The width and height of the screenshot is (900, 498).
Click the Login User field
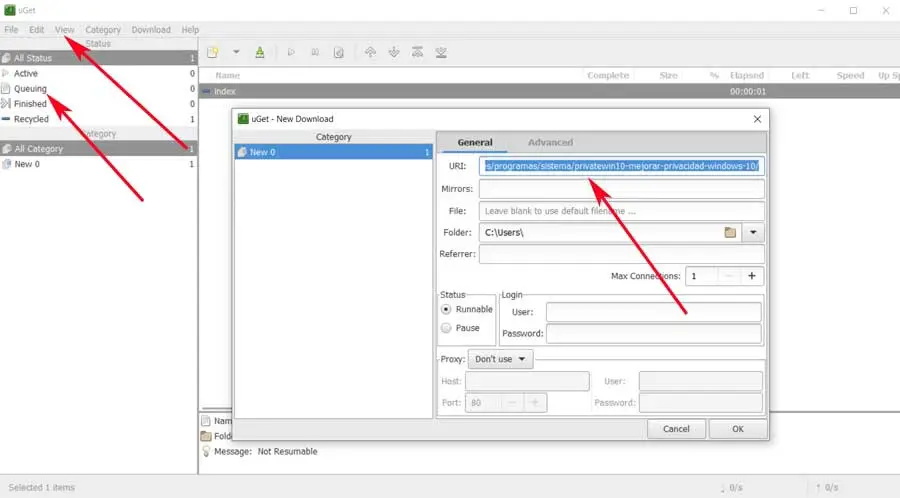tap(654, 312)
